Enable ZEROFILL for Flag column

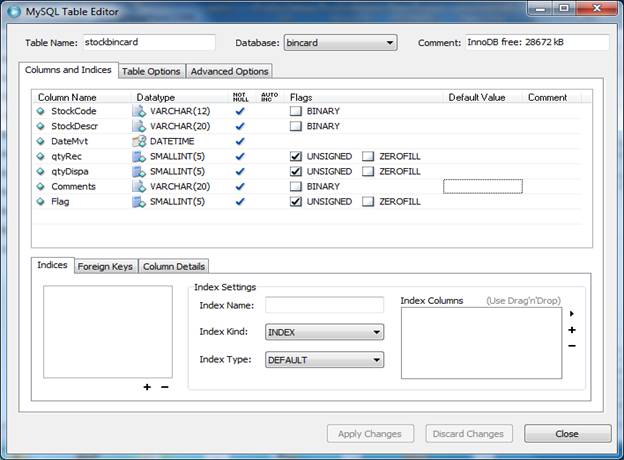pyautogui.click(x=368, y=201)
